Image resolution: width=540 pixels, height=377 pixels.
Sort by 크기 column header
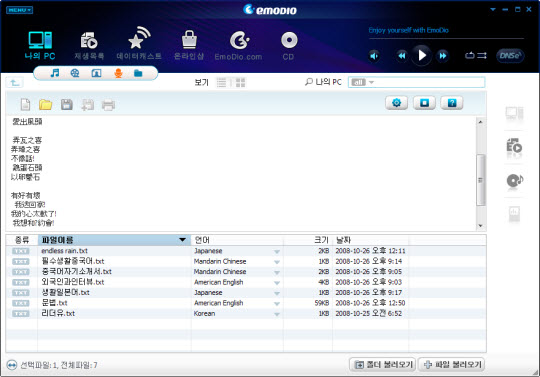[308, 240]
